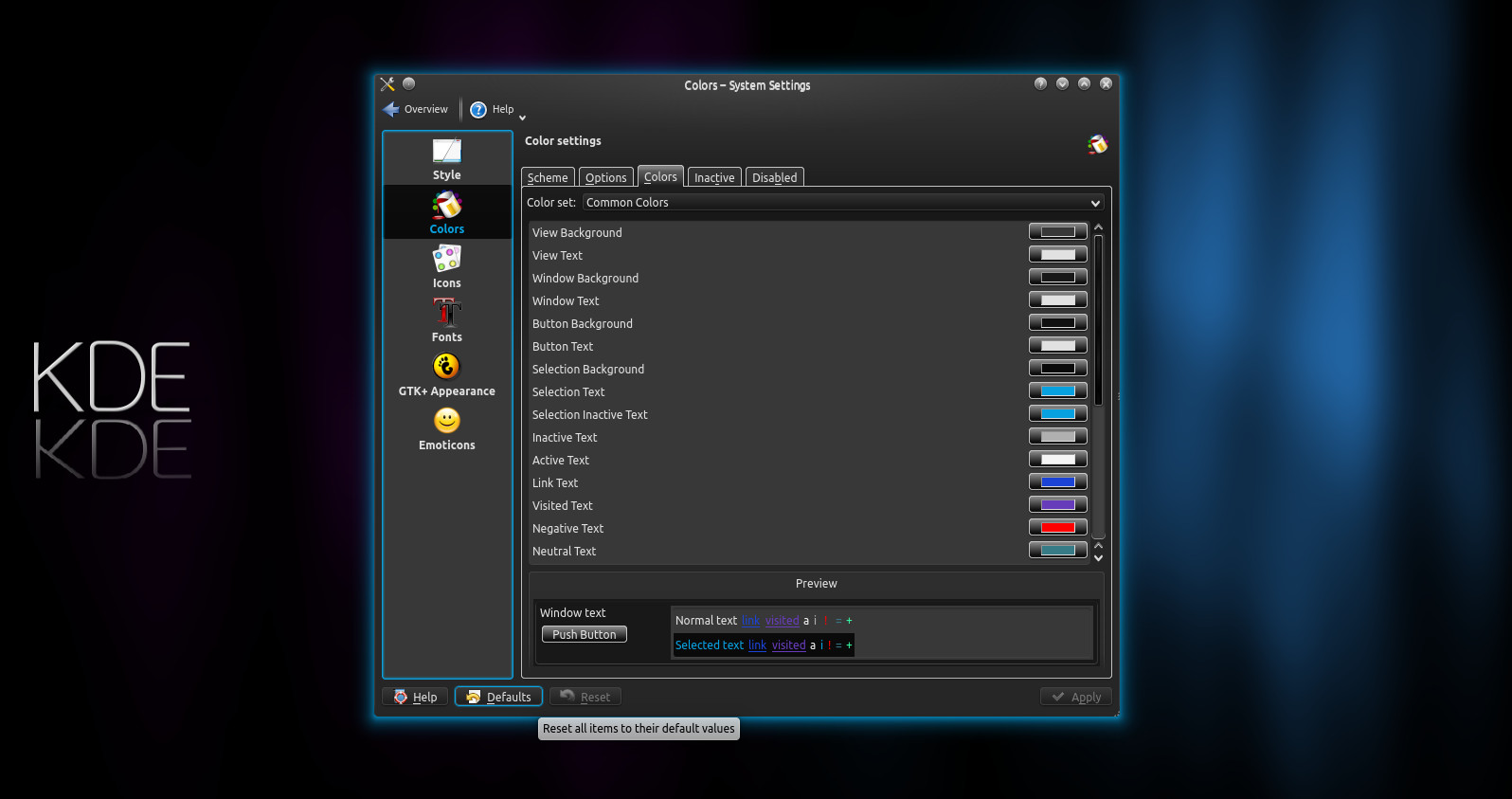This screenshot has width=1512, height=799.
Task: Select the Colors module icon
Action: 447,212
